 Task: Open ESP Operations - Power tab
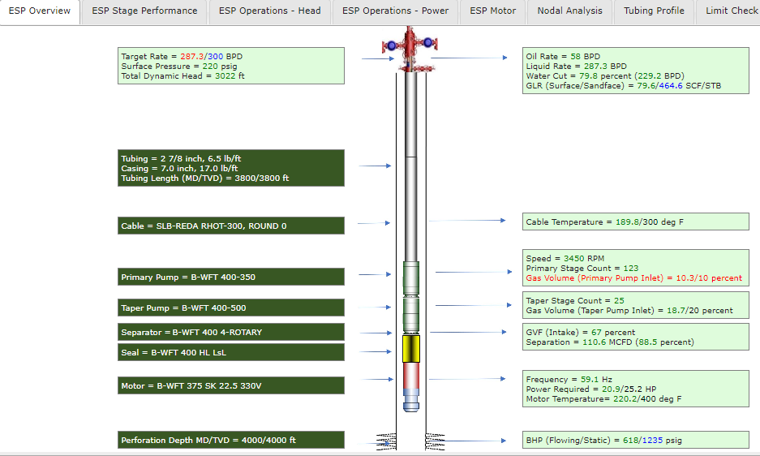pos(395,11)
